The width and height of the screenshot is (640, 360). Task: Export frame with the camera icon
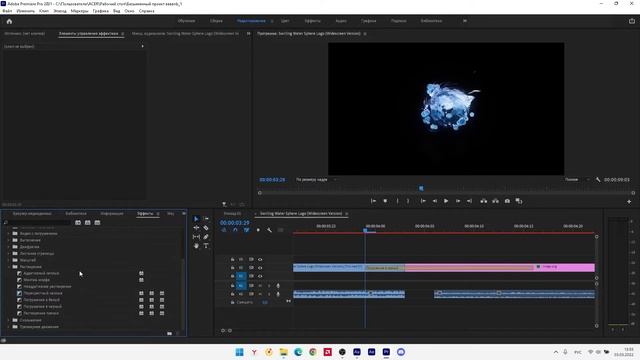(507, 201)
